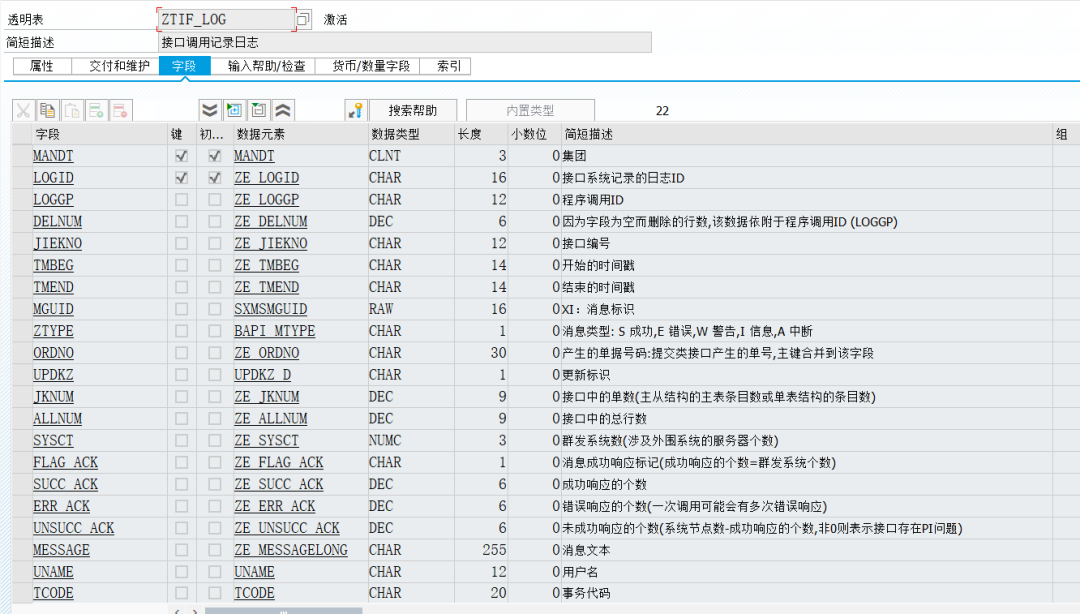1080x614 pixels.
Task: Click the 数据类型 column header
Action: 395,134
